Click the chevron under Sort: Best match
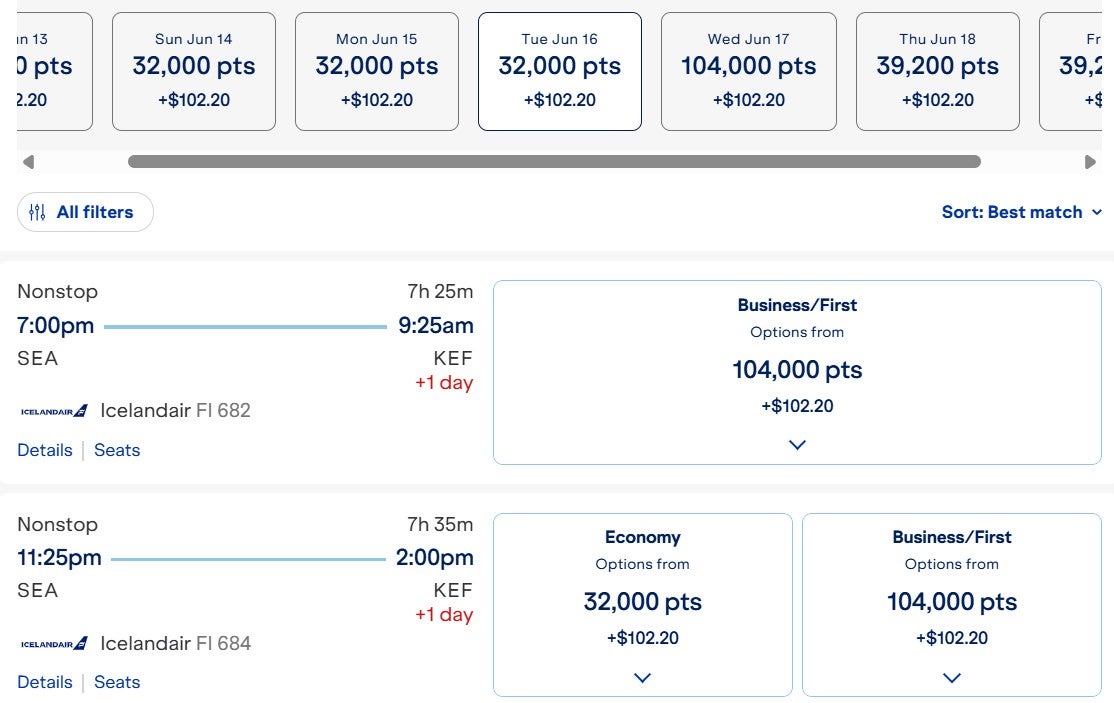 tap(1098, 212)
